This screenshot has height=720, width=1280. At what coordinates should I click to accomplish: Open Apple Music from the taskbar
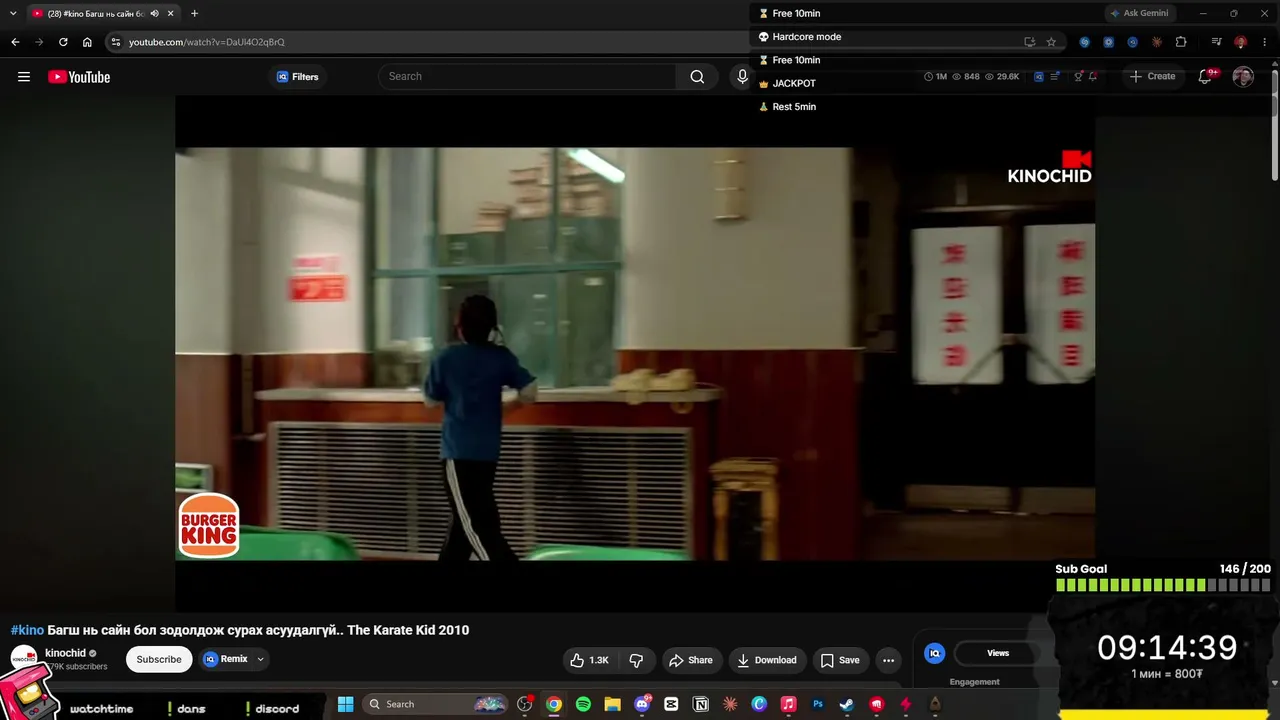(788, 704)
